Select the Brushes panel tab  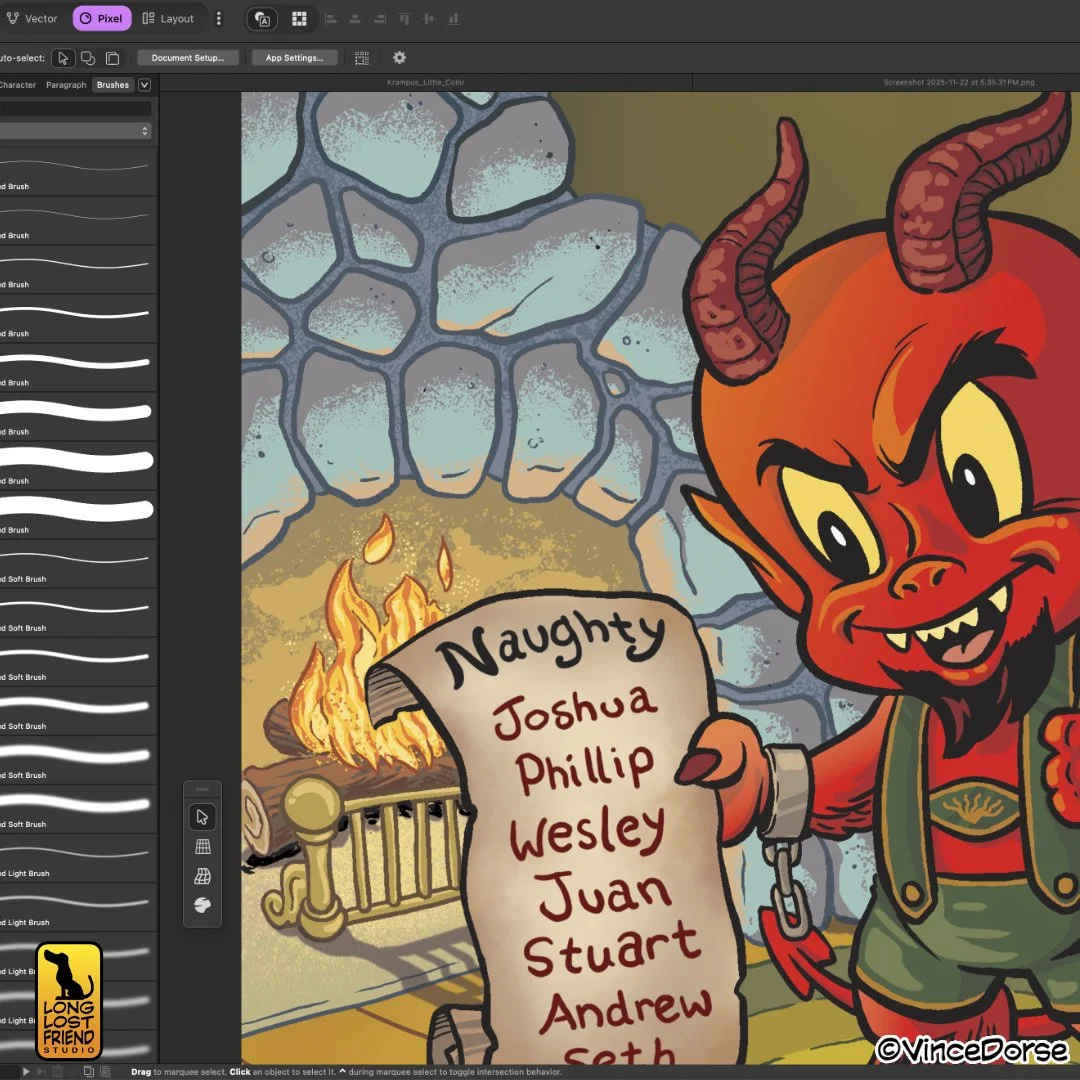tap(113, 85)
